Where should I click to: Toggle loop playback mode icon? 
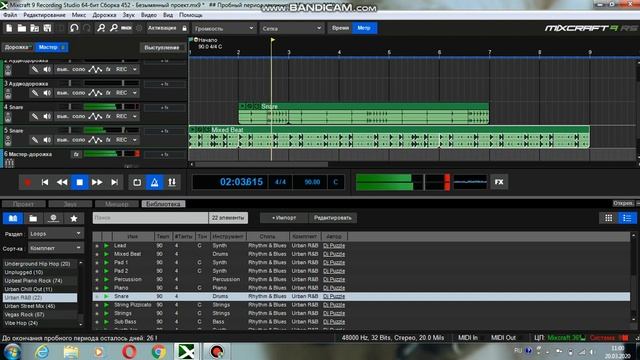coord(137,182)
